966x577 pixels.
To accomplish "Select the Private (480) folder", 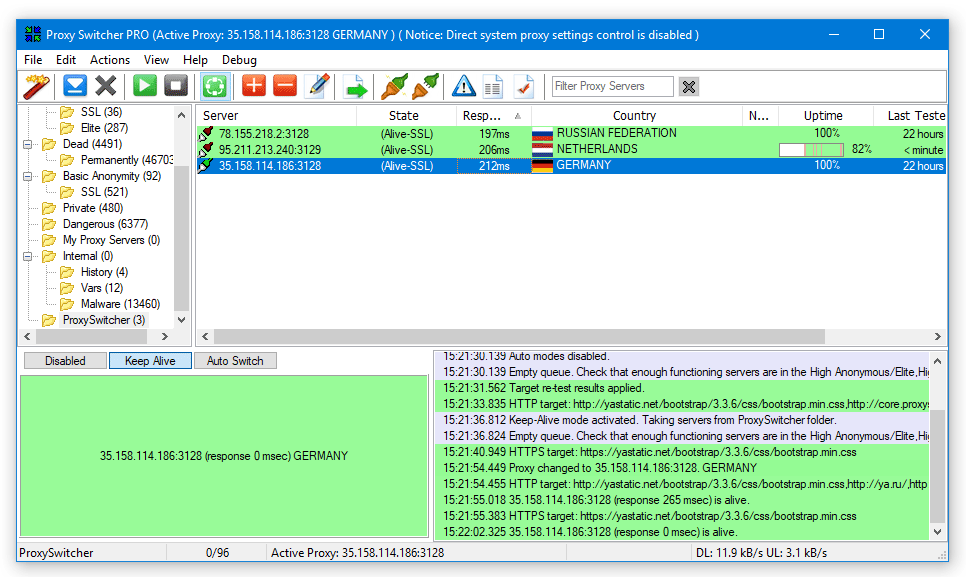I will 92,208.
